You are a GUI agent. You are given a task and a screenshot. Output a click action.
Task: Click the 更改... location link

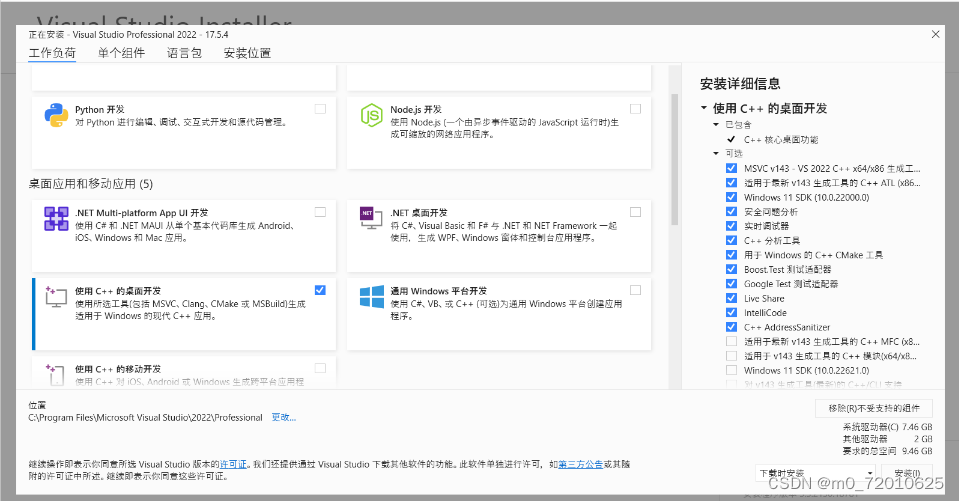point(284,417)
